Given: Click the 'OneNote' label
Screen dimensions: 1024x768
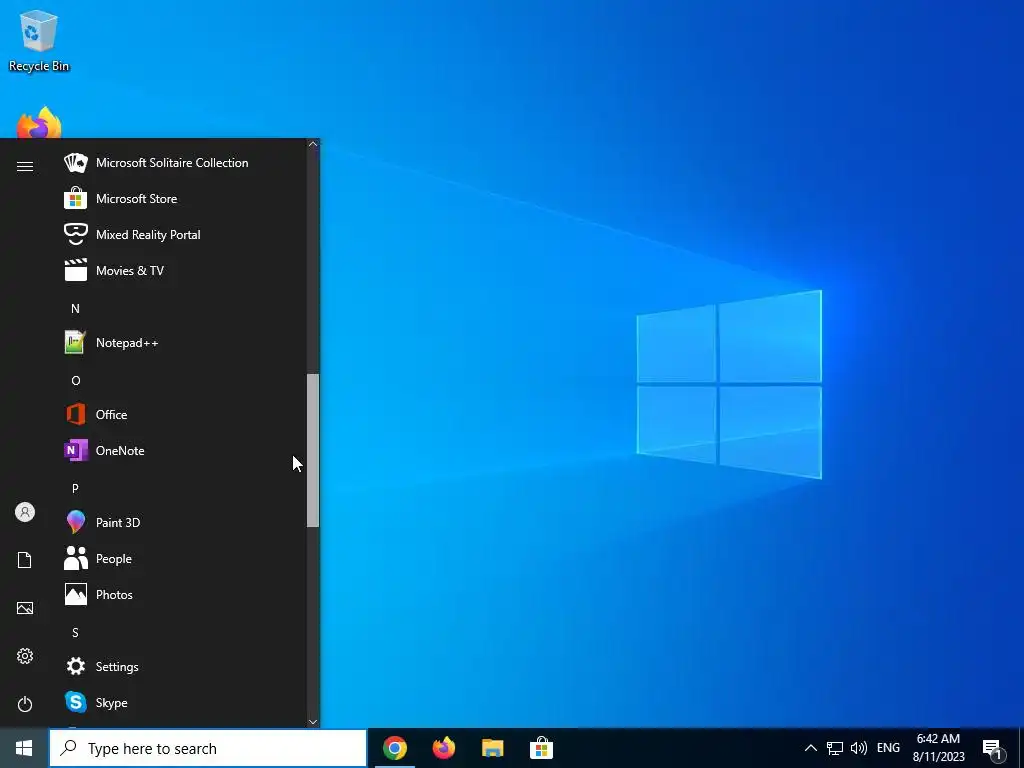Looking at the screenshot, I should click(x=120, y=451).
